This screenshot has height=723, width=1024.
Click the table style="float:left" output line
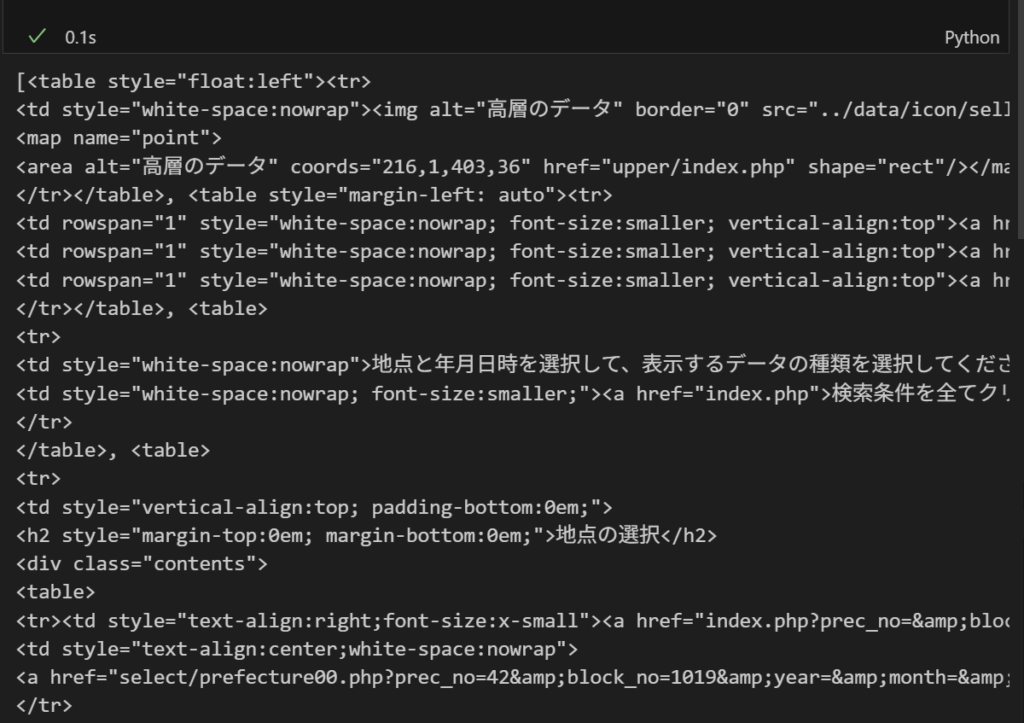click(x=193, y=81)
